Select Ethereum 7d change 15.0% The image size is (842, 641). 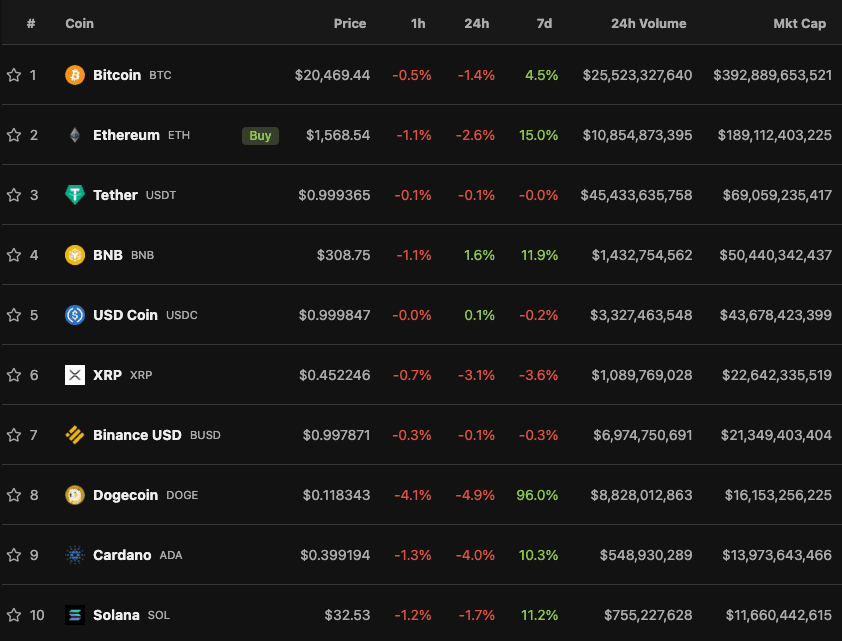pos(538,135)
